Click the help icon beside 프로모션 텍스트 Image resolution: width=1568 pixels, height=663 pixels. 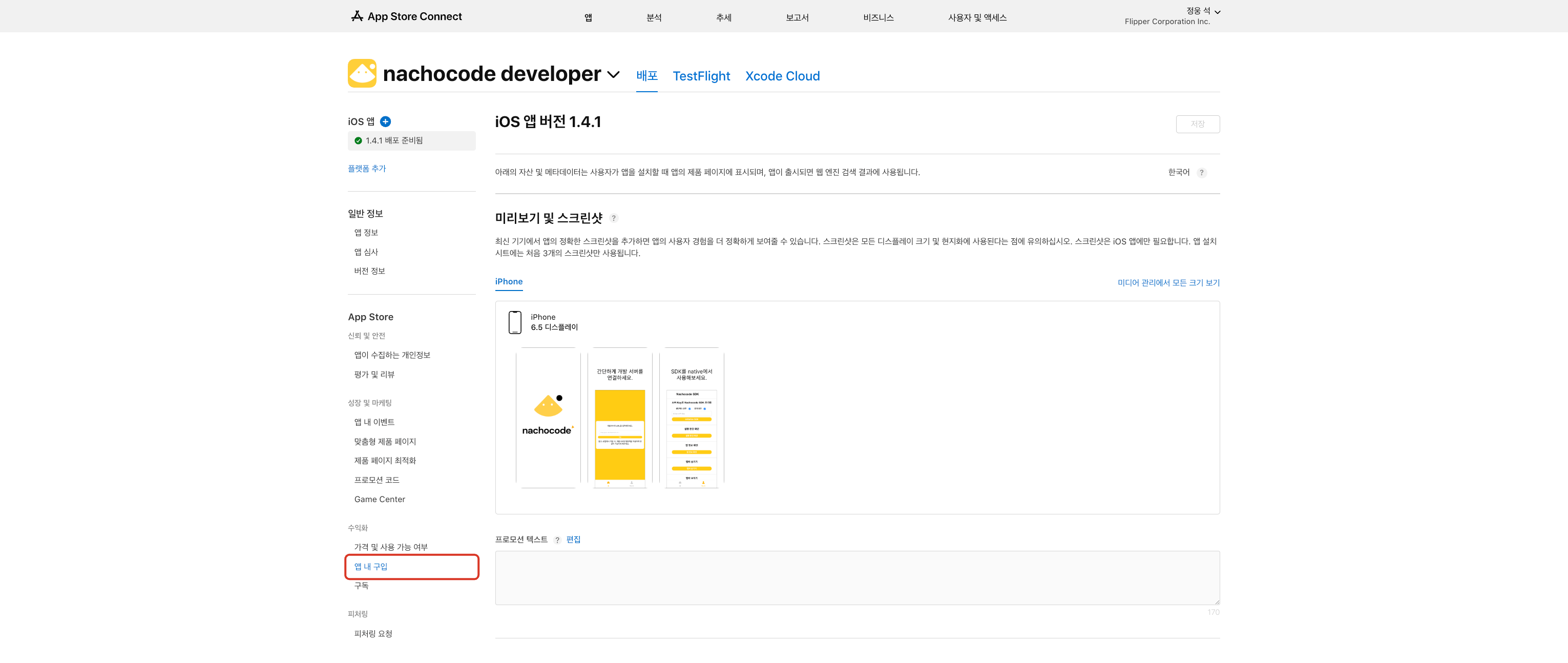tap(557, 540)
